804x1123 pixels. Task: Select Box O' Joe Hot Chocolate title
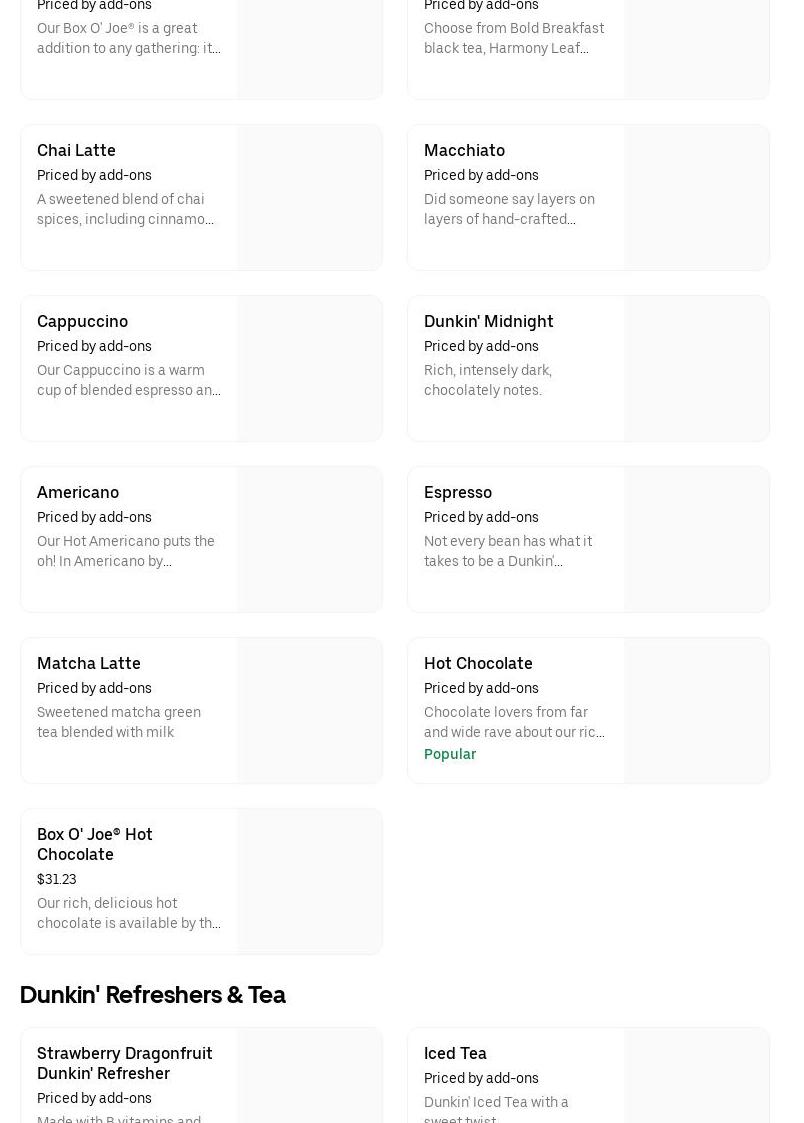click(95, 844)
